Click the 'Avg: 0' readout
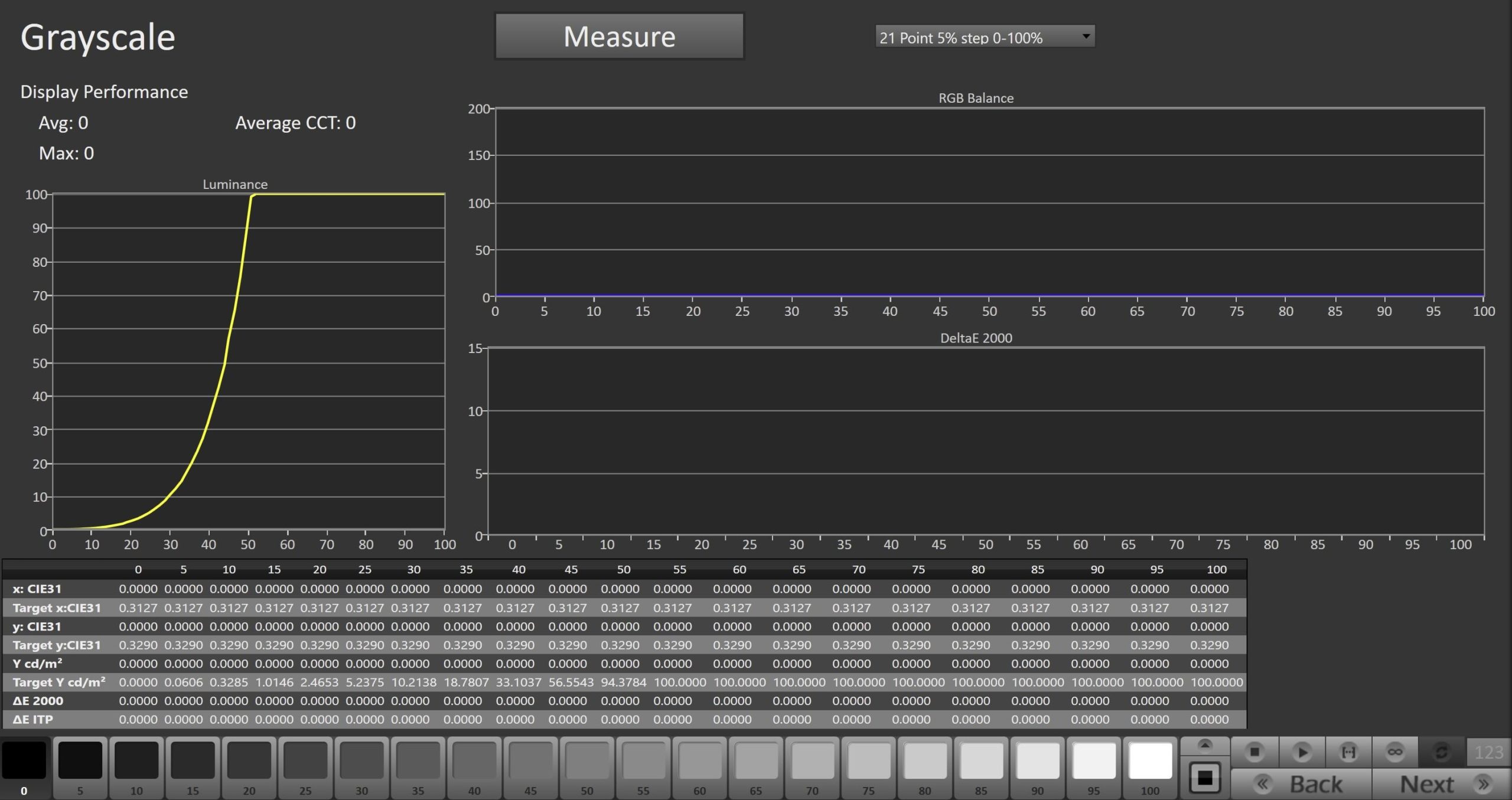1512x800 pixels. click(63, 123)
